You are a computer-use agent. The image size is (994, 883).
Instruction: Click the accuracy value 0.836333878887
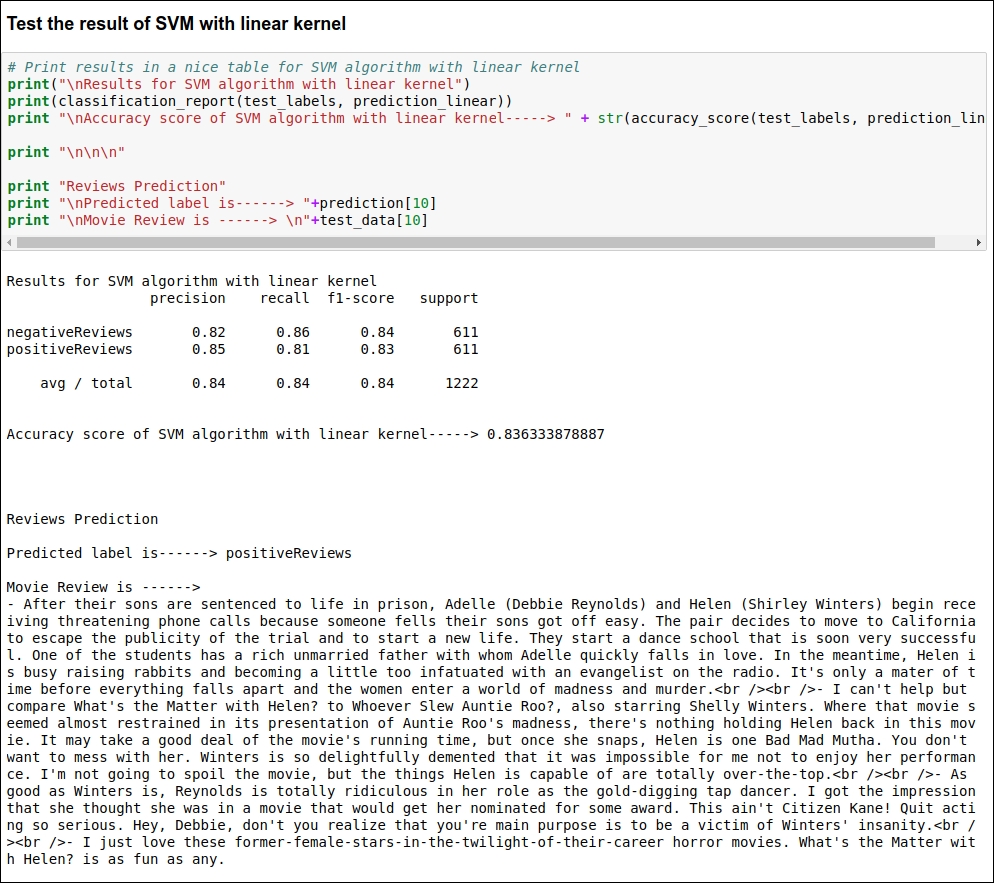coord(546,434)
